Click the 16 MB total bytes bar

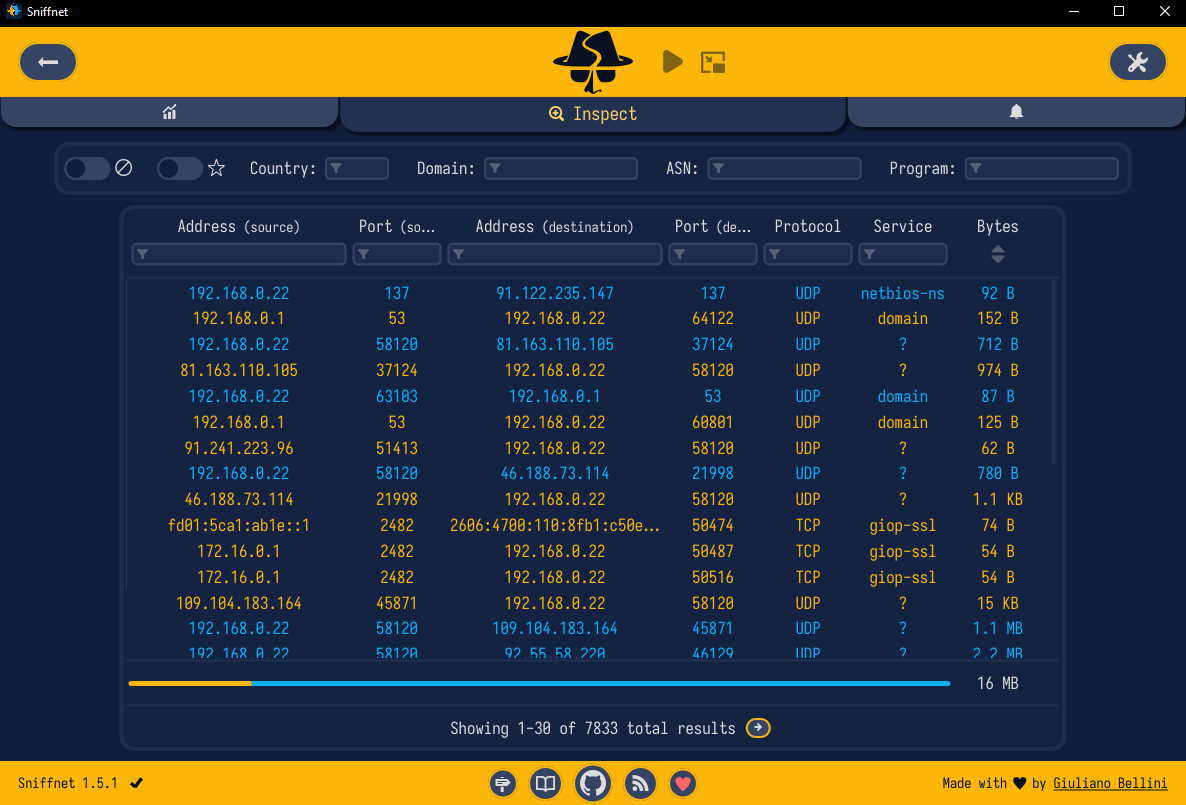[x=539, y=683]
